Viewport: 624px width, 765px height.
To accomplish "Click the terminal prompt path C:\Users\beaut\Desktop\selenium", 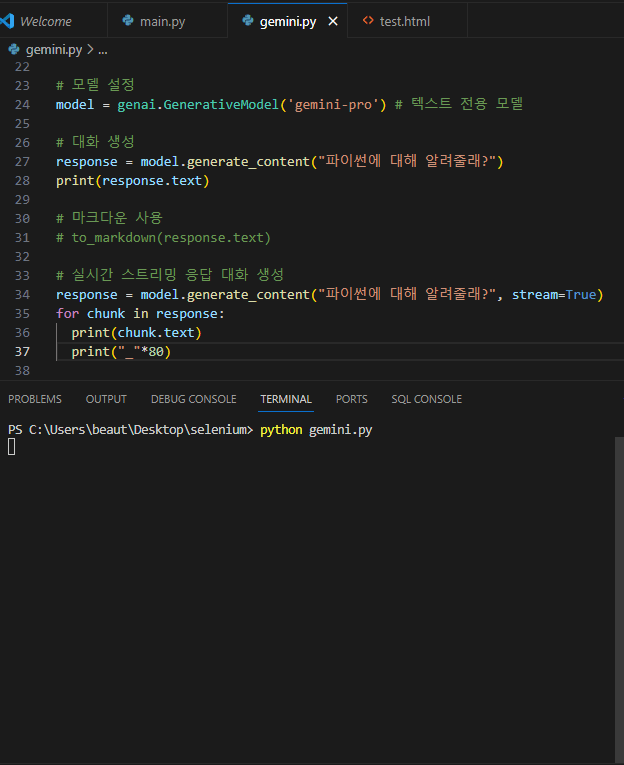I will tap(138, 430).
